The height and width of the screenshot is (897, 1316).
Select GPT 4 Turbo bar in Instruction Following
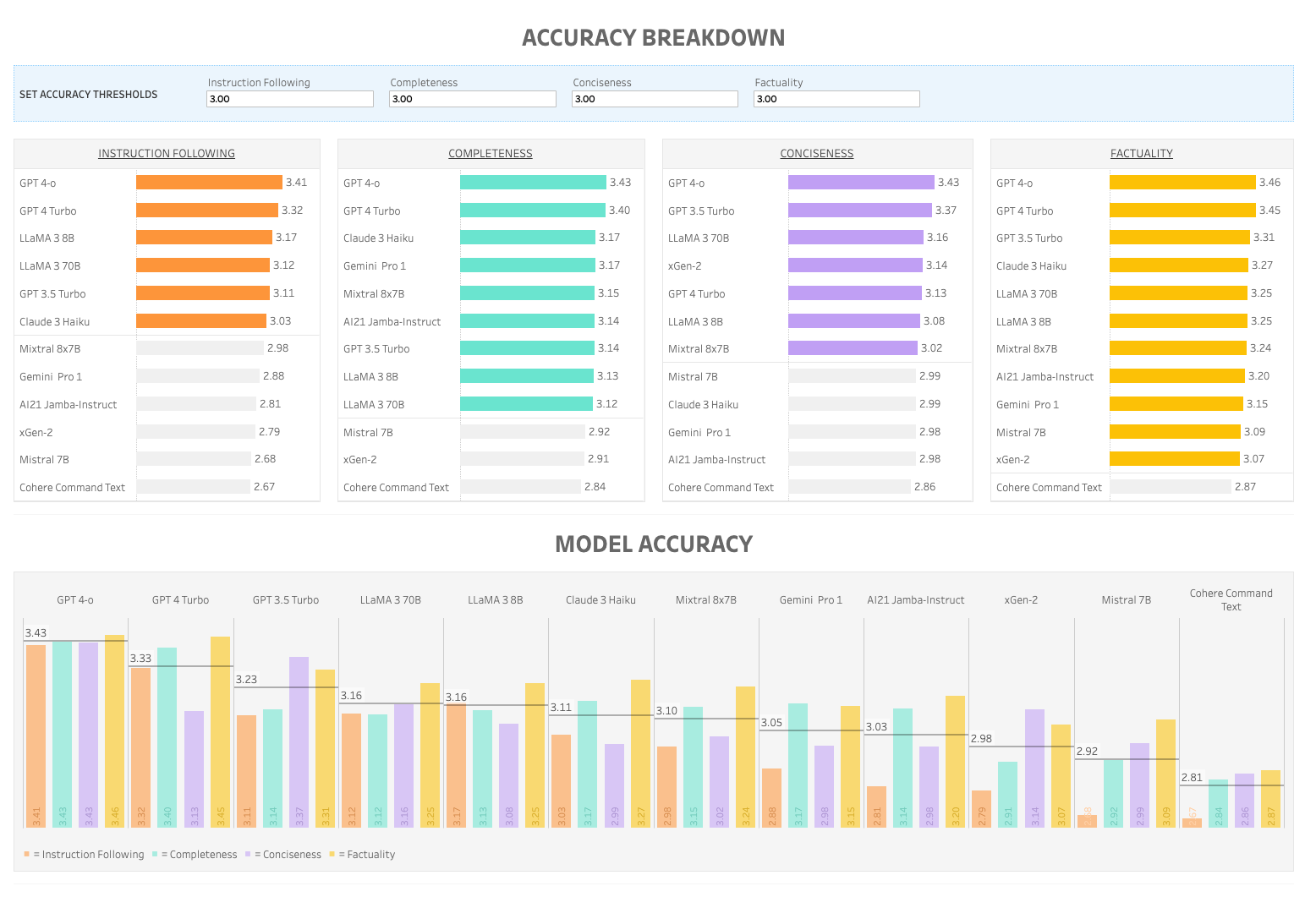pos(207,211)
